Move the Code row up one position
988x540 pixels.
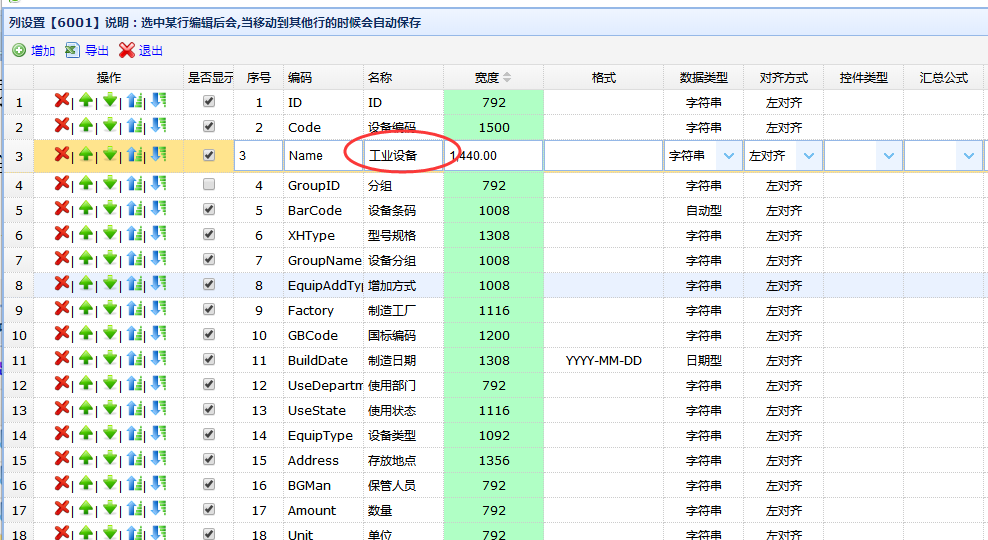point(86,126)
